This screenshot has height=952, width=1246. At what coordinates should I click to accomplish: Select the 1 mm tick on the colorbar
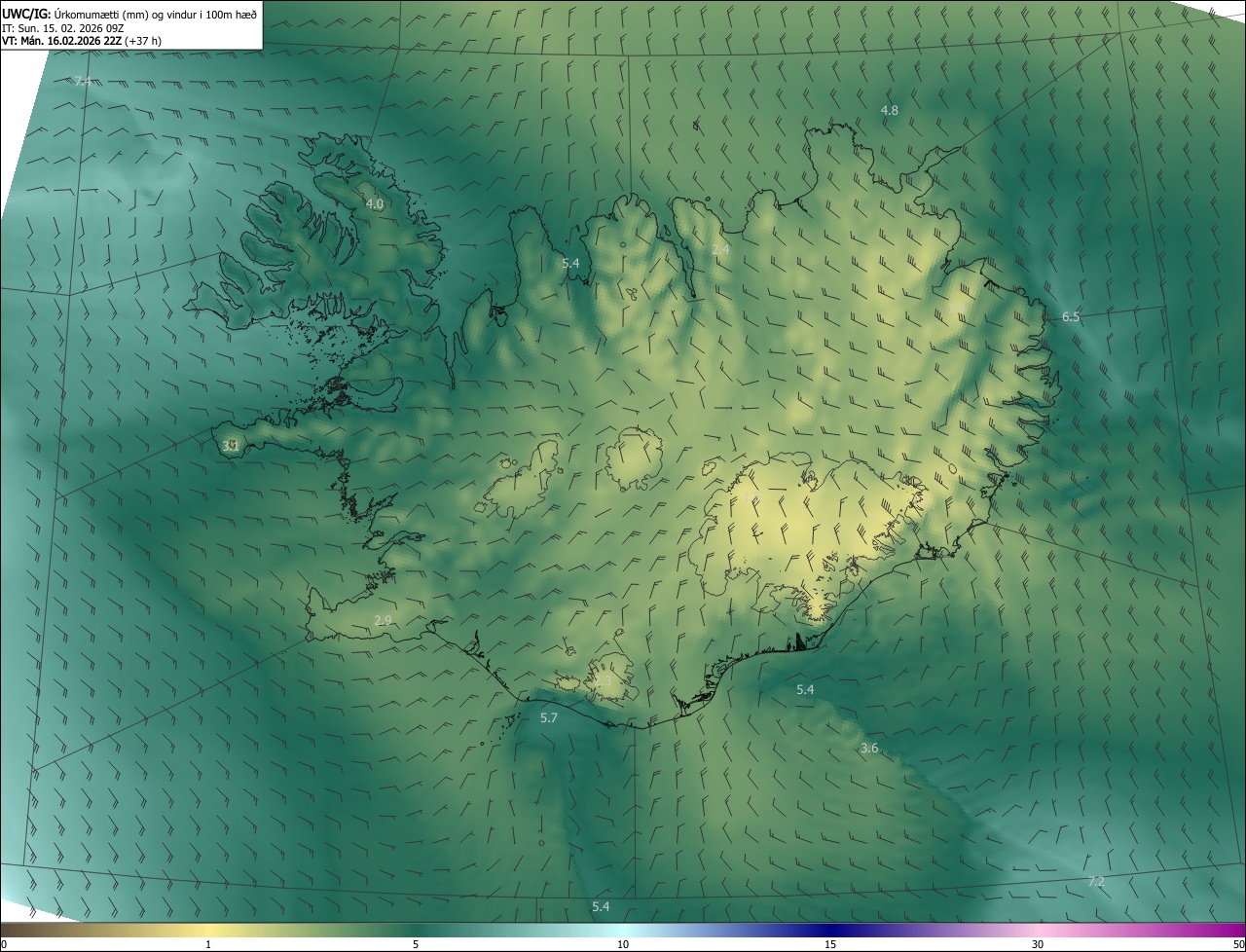click(208, 944)
